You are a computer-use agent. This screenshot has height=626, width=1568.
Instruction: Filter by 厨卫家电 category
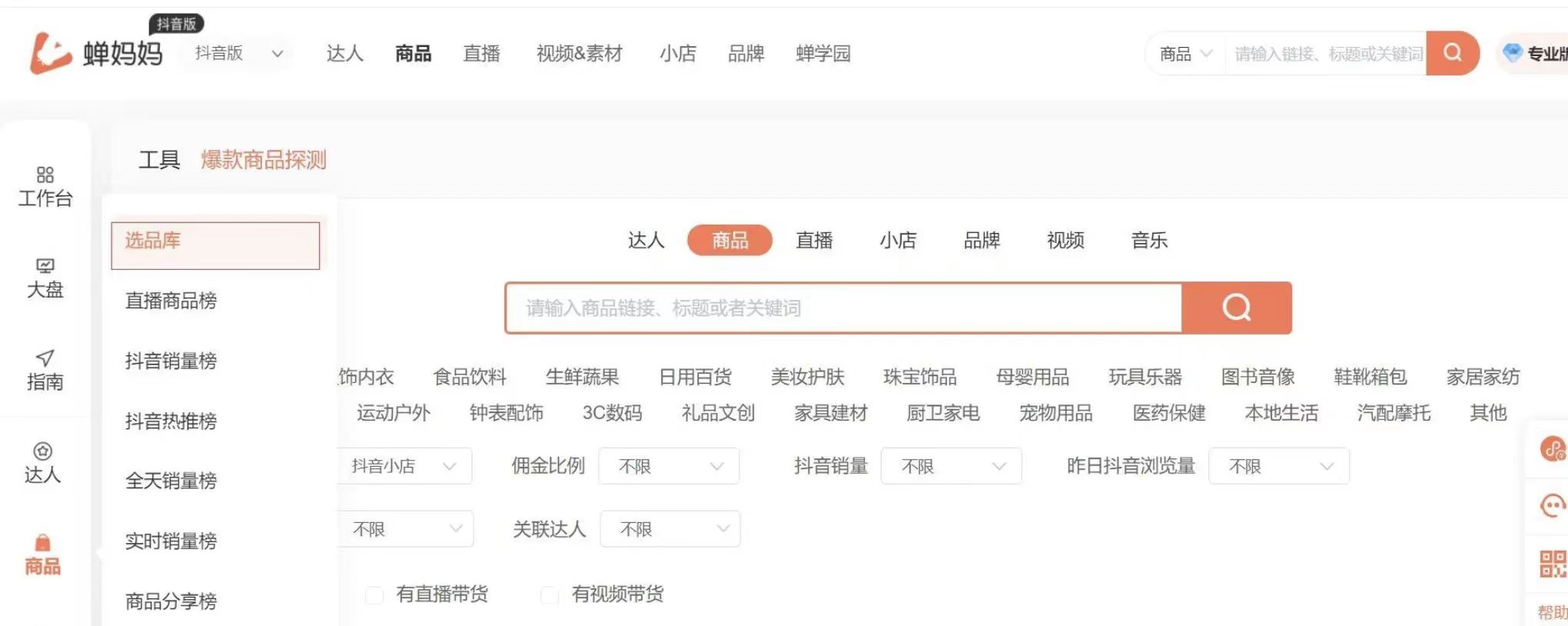(x=942, y=413)
